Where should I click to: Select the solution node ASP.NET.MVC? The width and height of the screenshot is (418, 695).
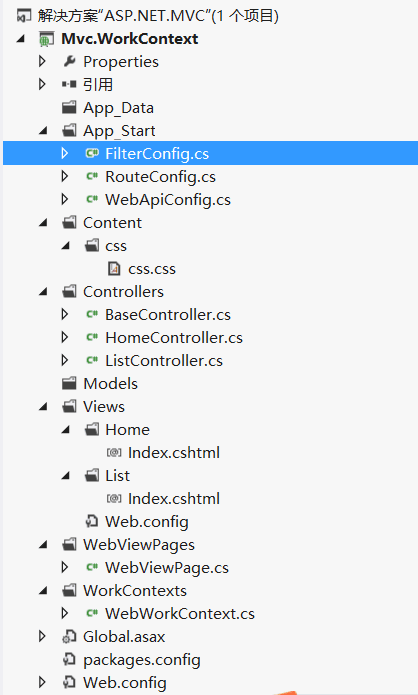coord(158,16)
